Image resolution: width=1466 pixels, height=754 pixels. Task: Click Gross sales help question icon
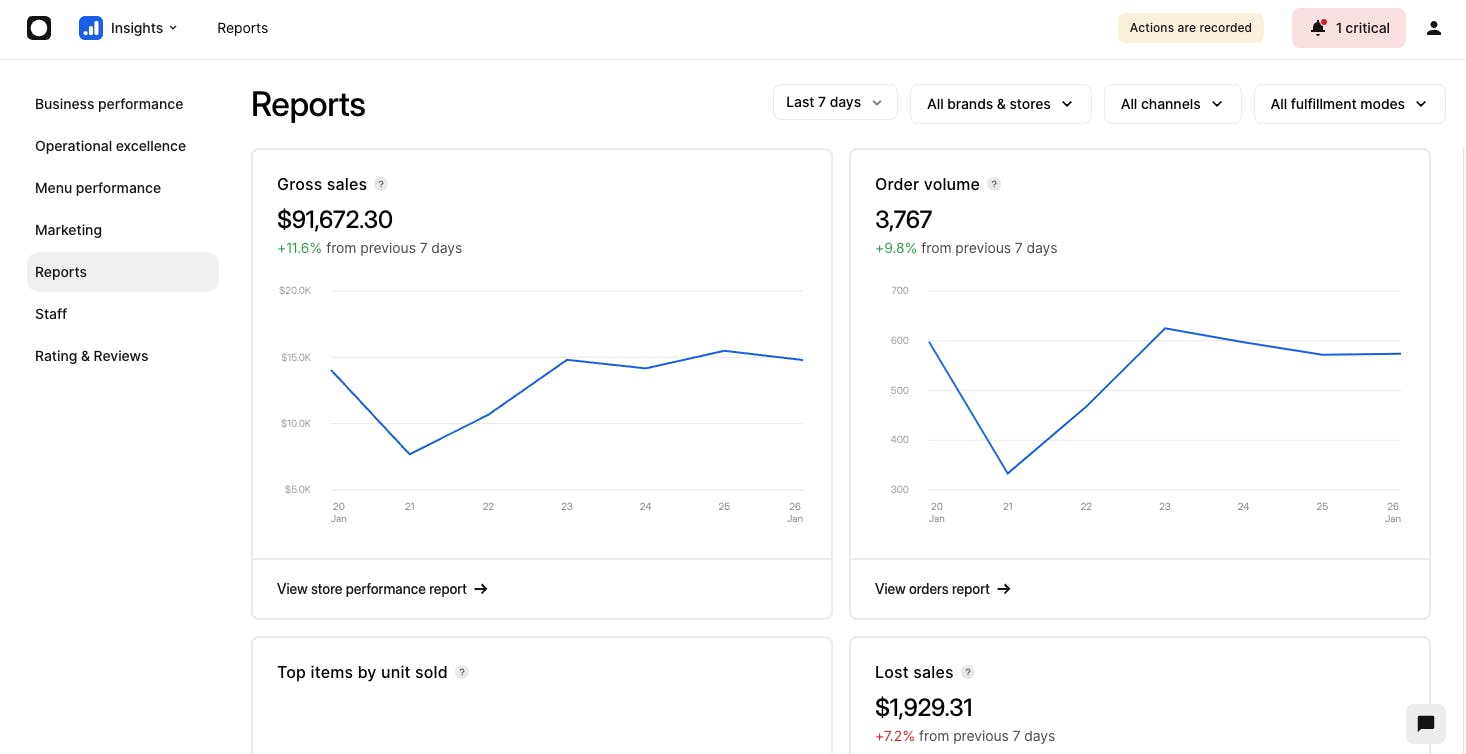pos(381,184)
